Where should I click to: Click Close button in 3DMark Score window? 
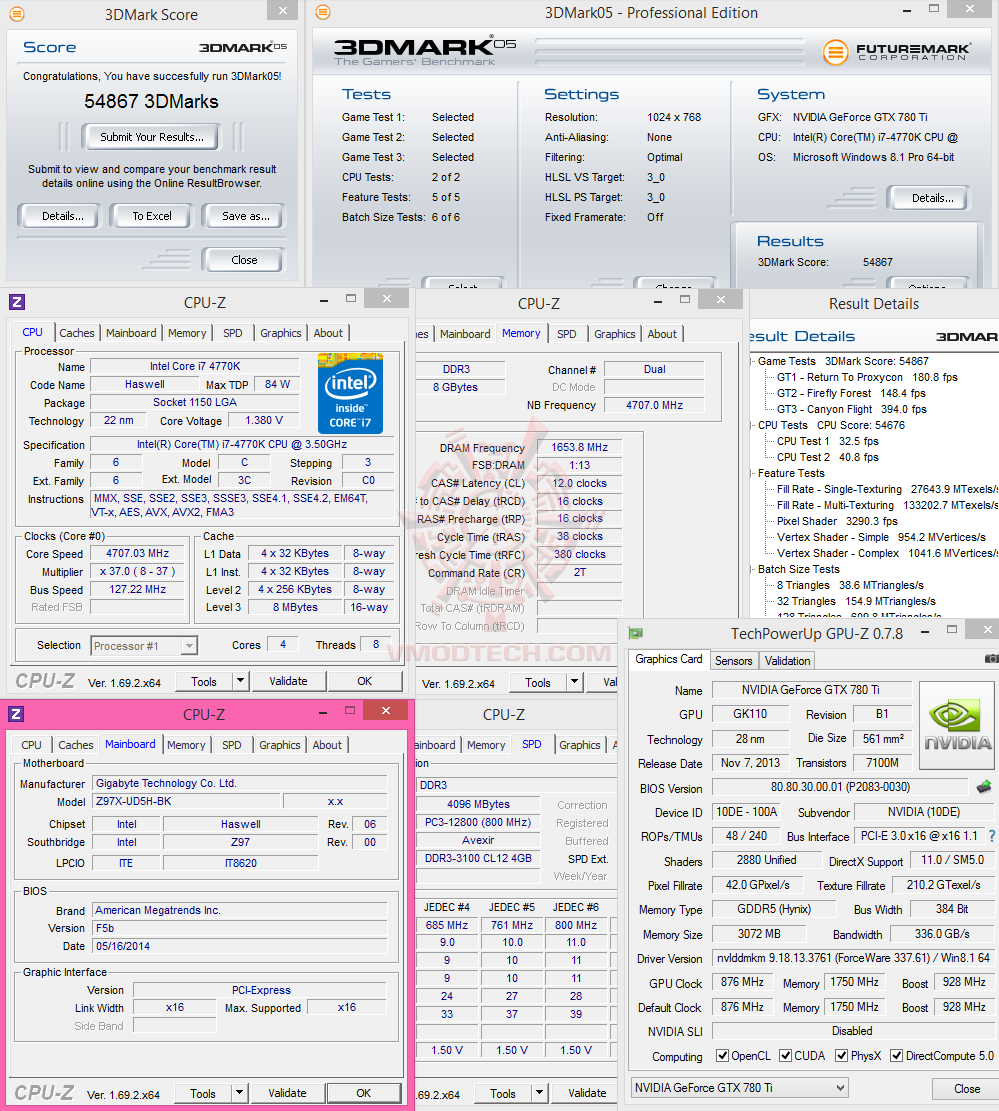click(244, 260)
